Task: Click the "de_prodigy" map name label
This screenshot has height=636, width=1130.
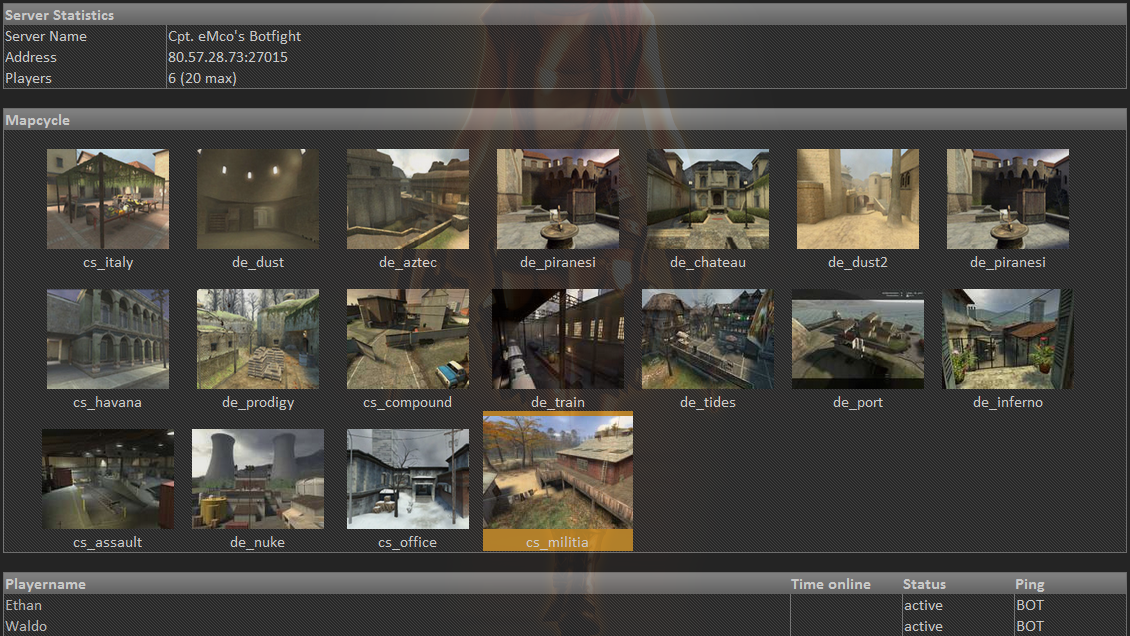Action: [x=258, y=402]
